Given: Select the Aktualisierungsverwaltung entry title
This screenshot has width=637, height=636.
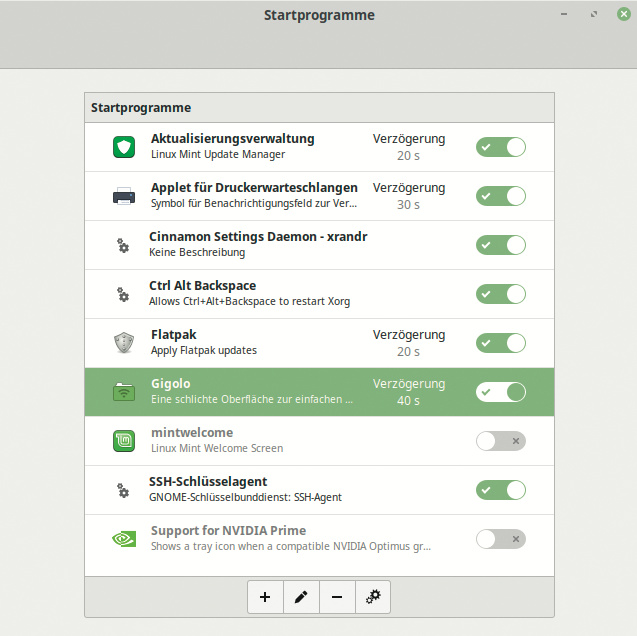Looking at the screenshot, I should click(233, 139).
